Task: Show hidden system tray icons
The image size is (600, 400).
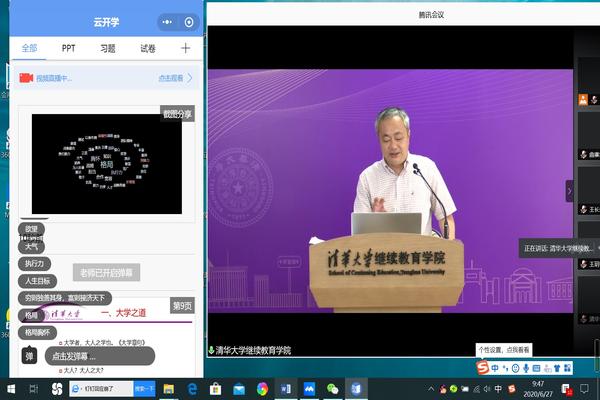Action: click(431, 389)
